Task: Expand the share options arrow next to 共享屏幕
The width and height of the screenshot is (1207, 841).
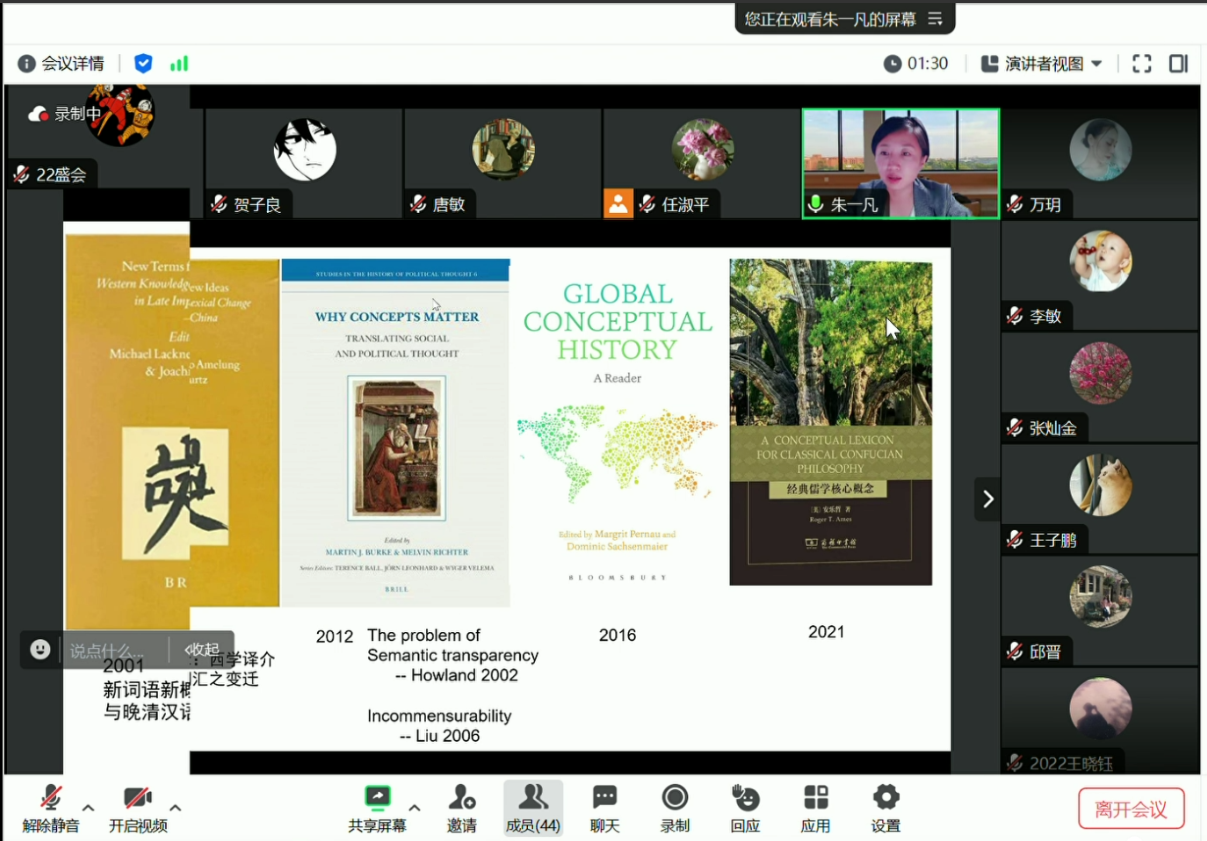Action: 415,808
